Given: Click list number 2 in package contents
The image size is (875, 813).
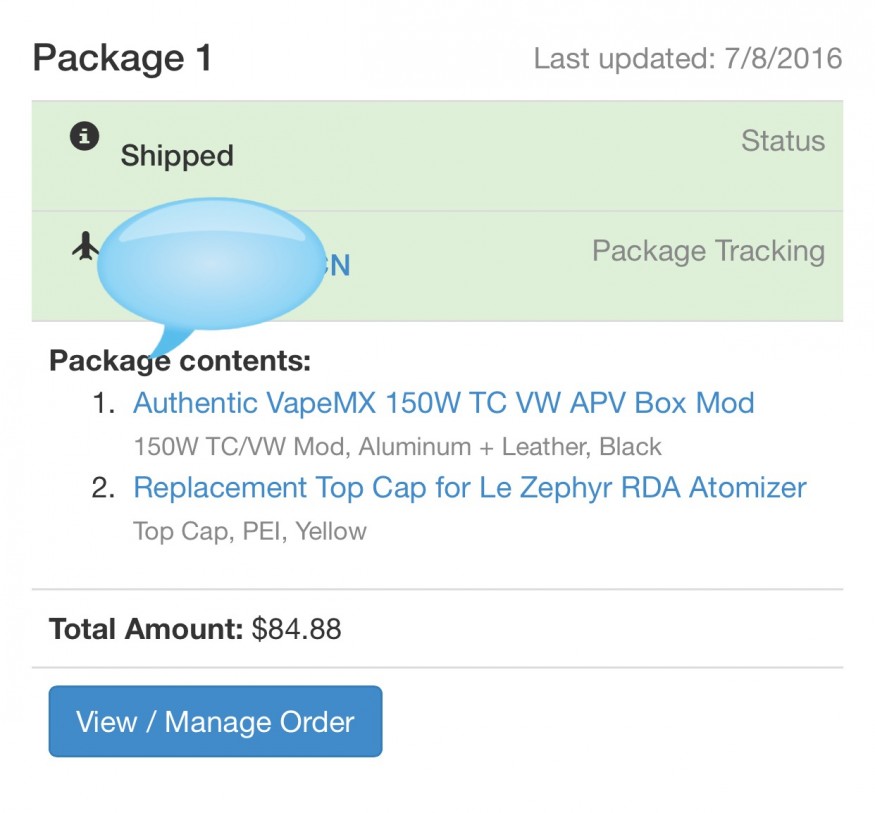Looking at the screenshot, I should pos(104,488).
